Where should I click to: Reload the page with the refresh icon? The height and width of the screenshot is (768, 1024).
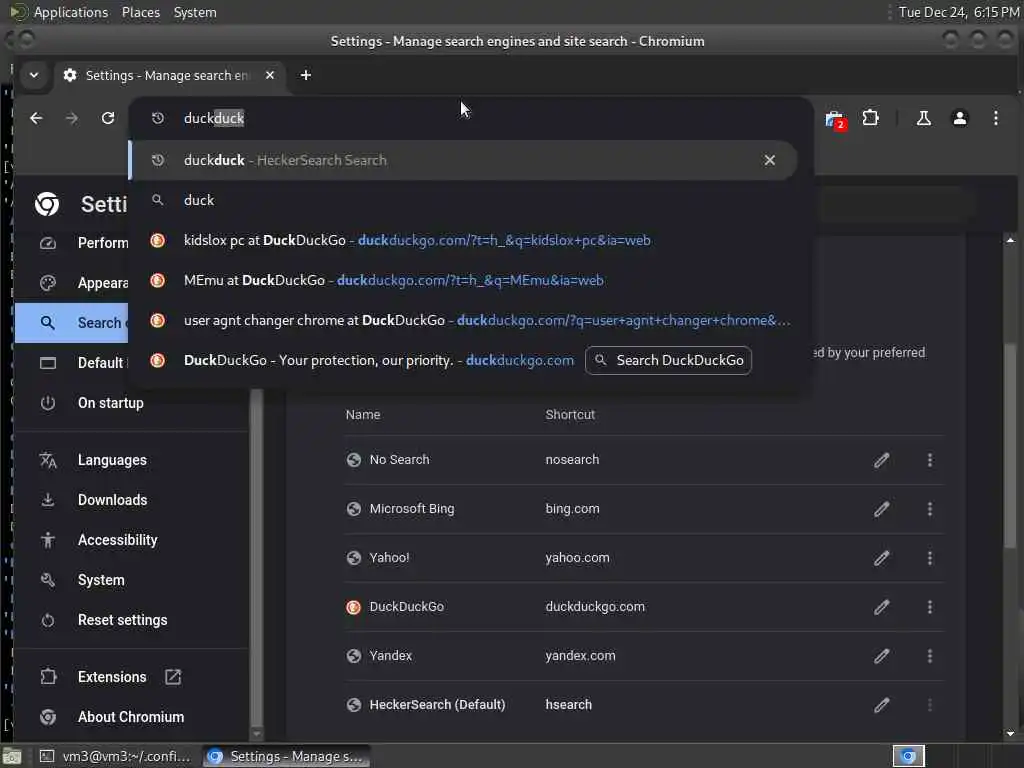[108, 118]
